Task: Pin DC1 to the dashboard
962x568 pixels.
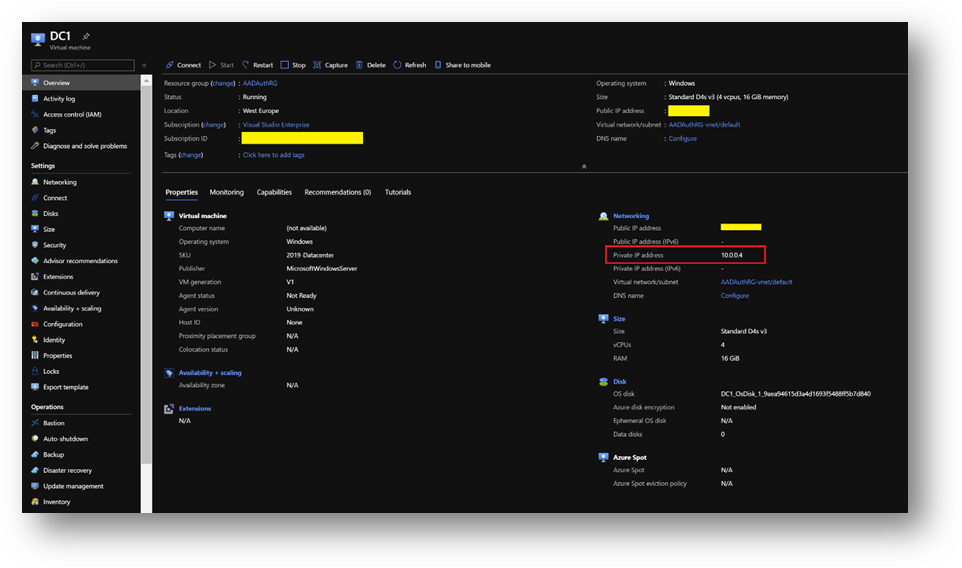Action: (x=86, y=36)
